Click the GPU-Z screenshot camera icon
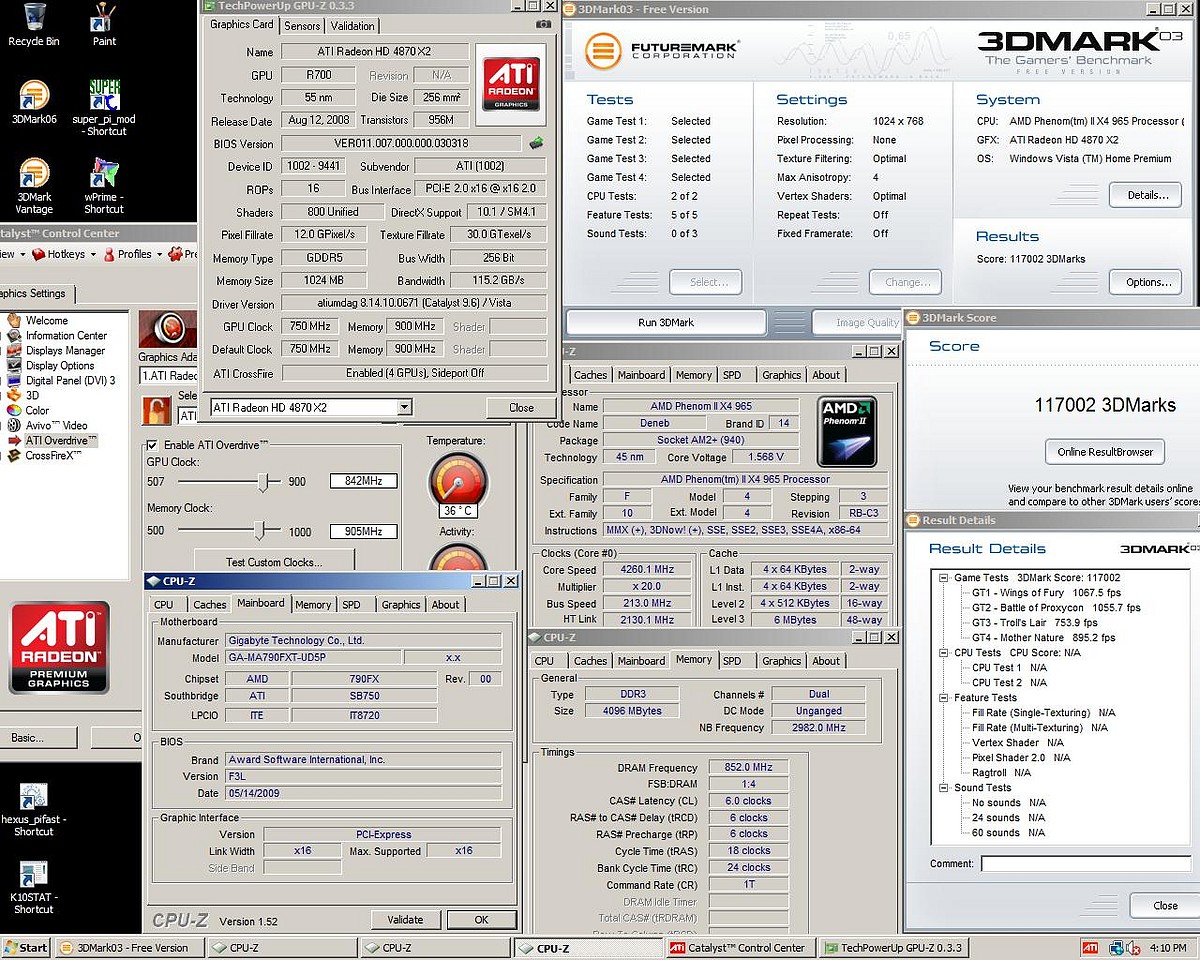 tap(543, 24)
